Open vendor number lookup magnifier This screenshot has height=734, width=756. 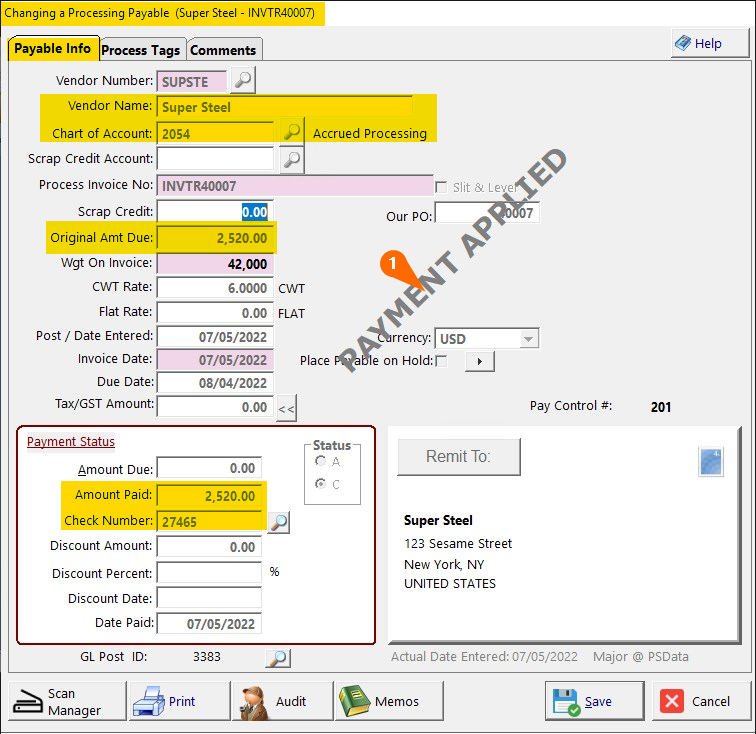243,80
